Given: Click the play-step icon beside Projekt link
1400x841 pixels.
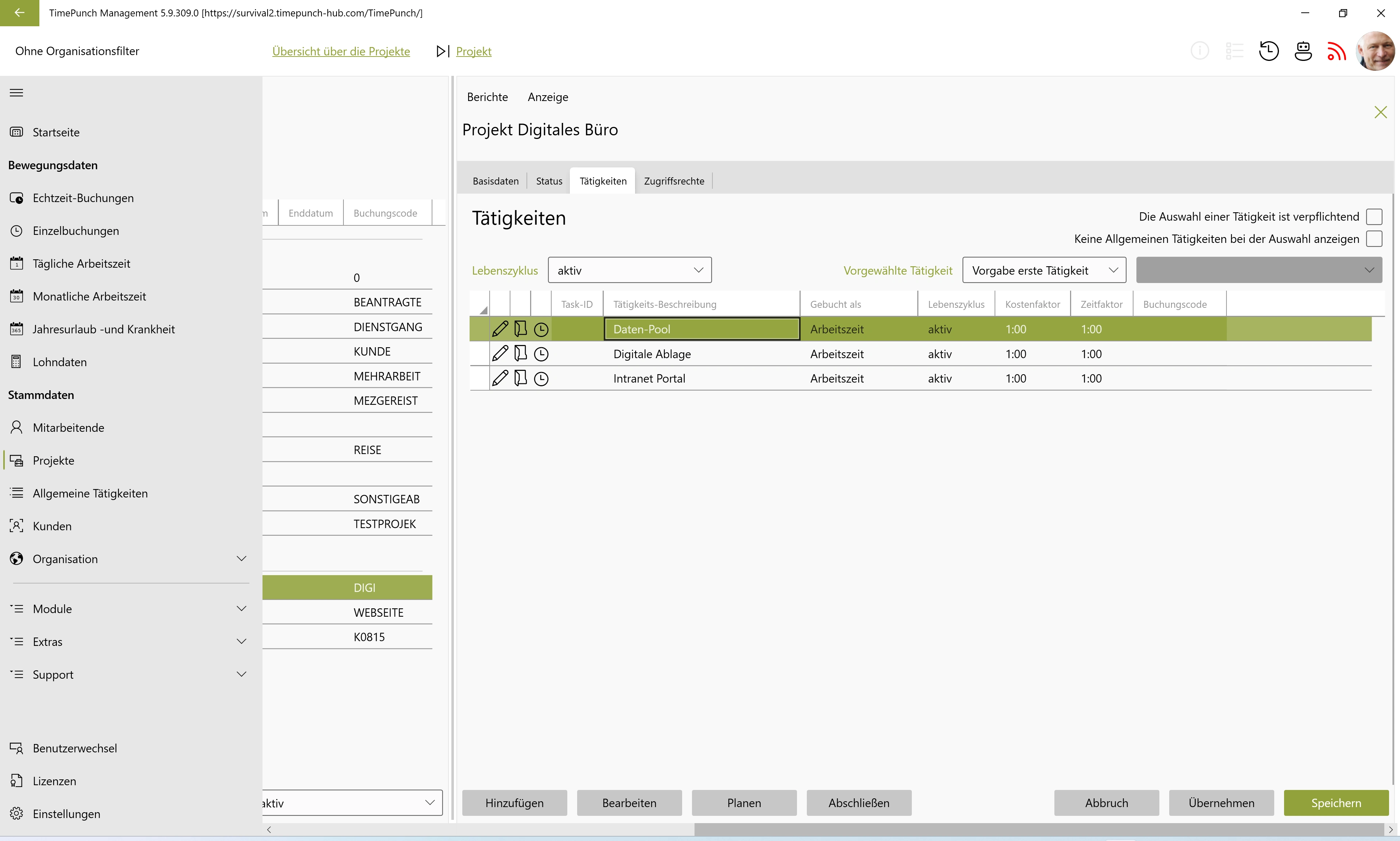Looking at the screenshot, I should (443, 51).
